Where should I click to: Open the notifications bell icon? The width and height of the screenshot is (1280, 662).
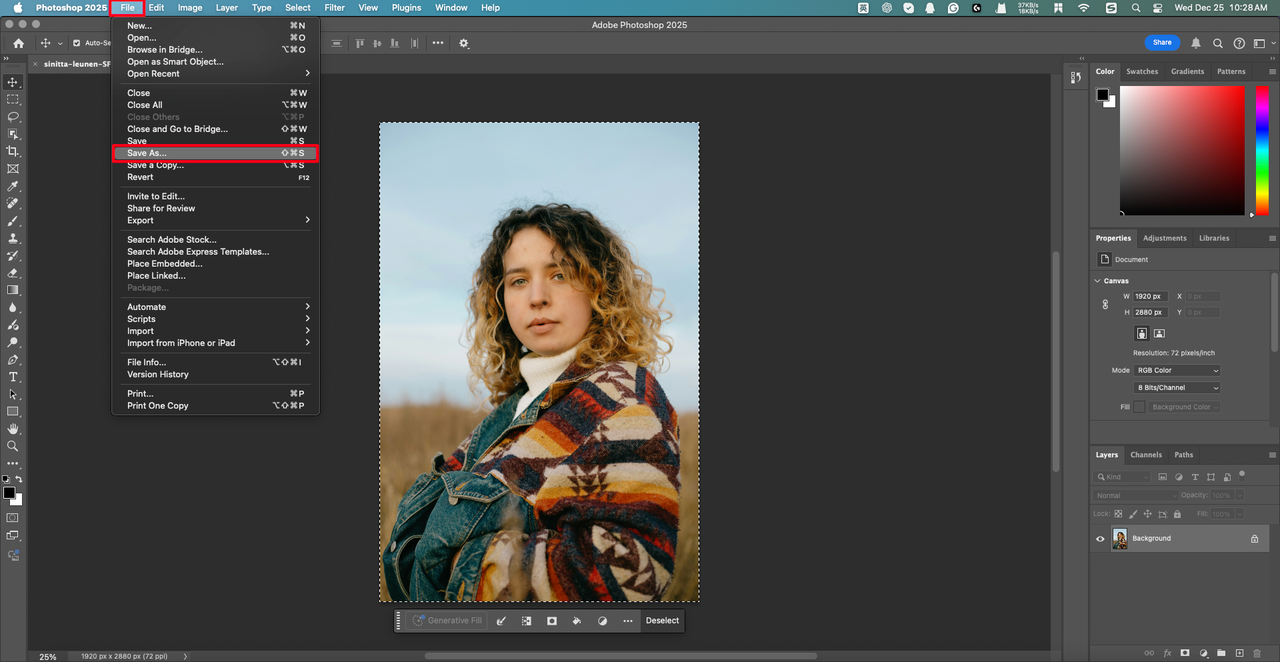1196,43
